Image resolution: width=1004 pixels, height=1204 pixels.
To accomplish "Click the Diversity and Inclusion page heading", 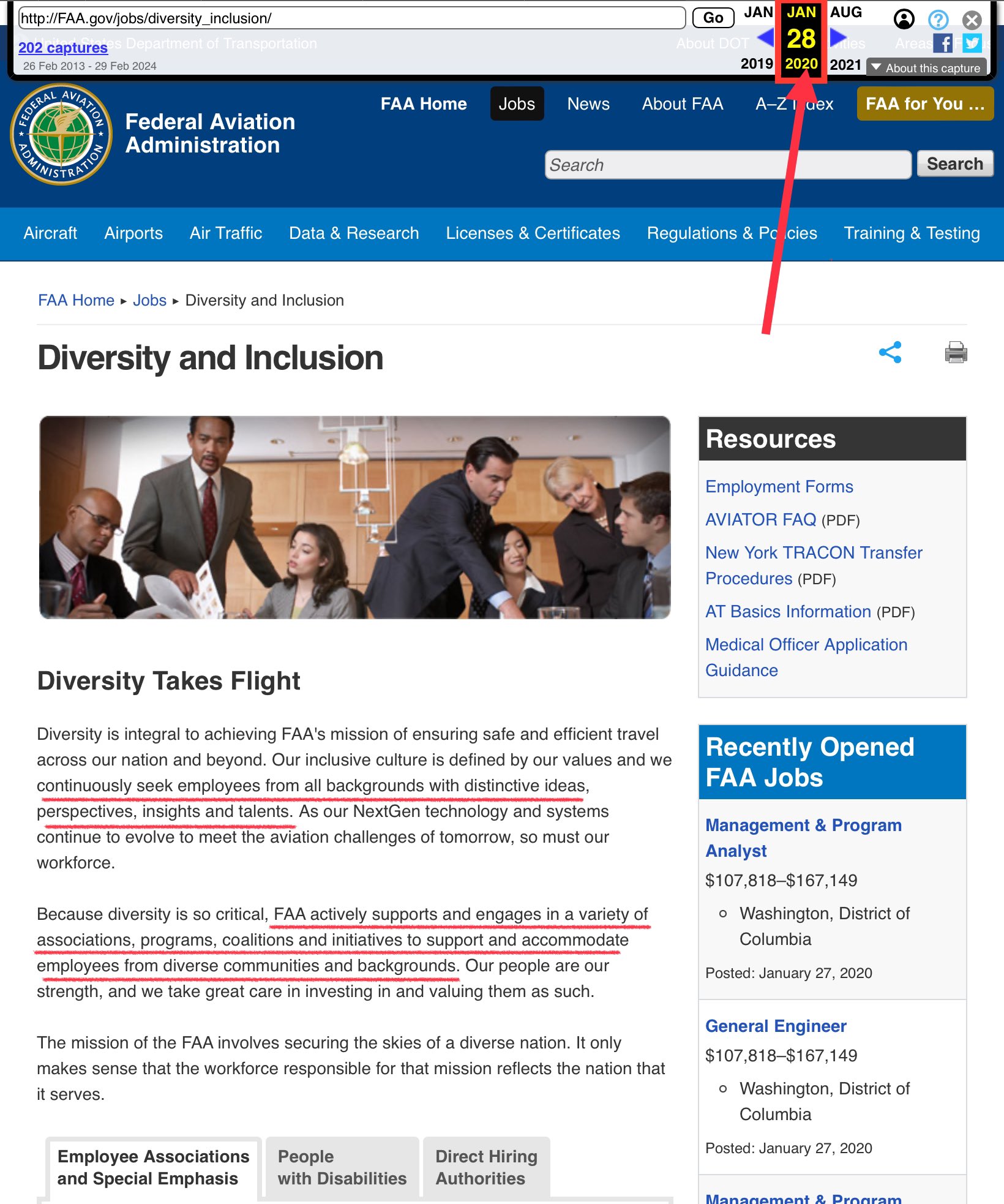I will point(210,357).
